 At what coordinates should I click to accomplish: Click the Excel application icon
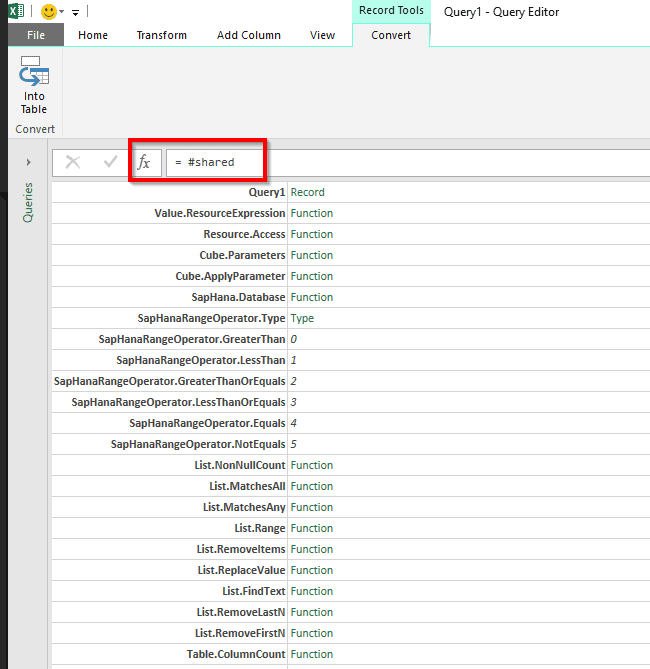pos(17,12)
